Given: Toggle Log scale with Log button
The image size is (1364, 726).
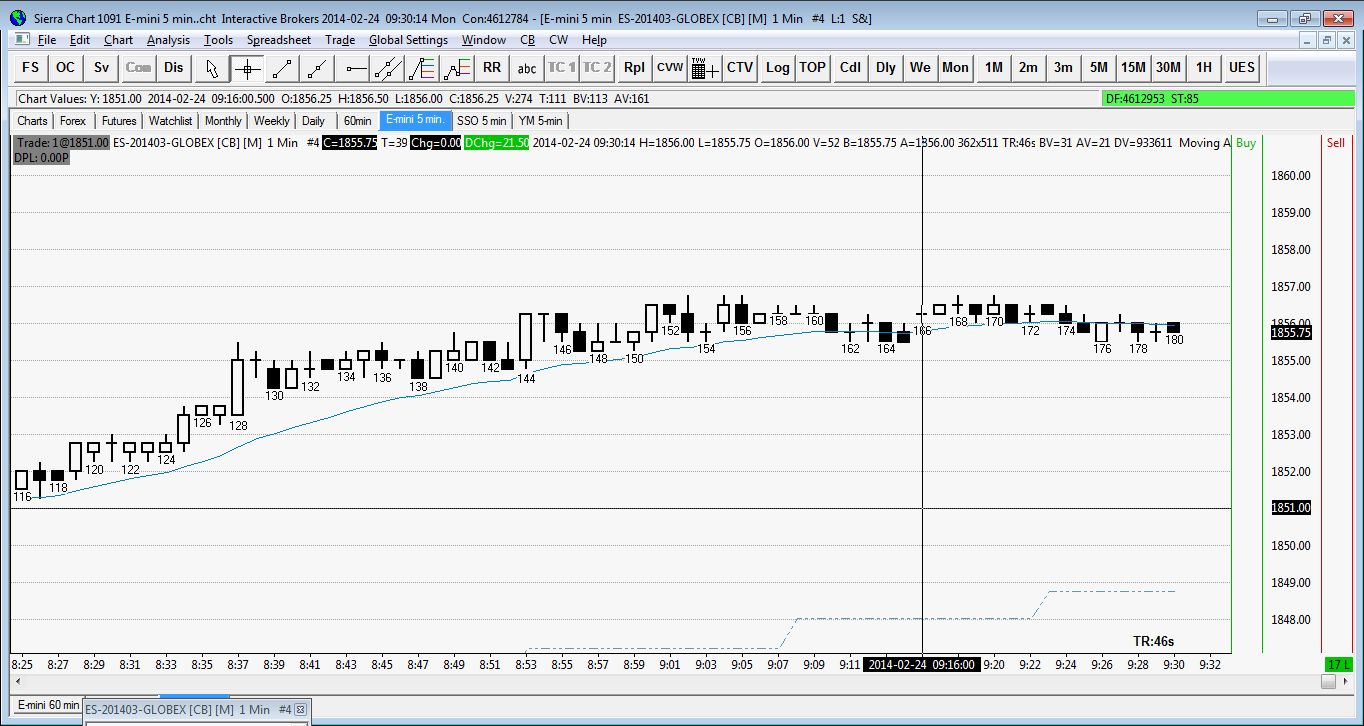Looking at the screenshot, I should [777, 68].
